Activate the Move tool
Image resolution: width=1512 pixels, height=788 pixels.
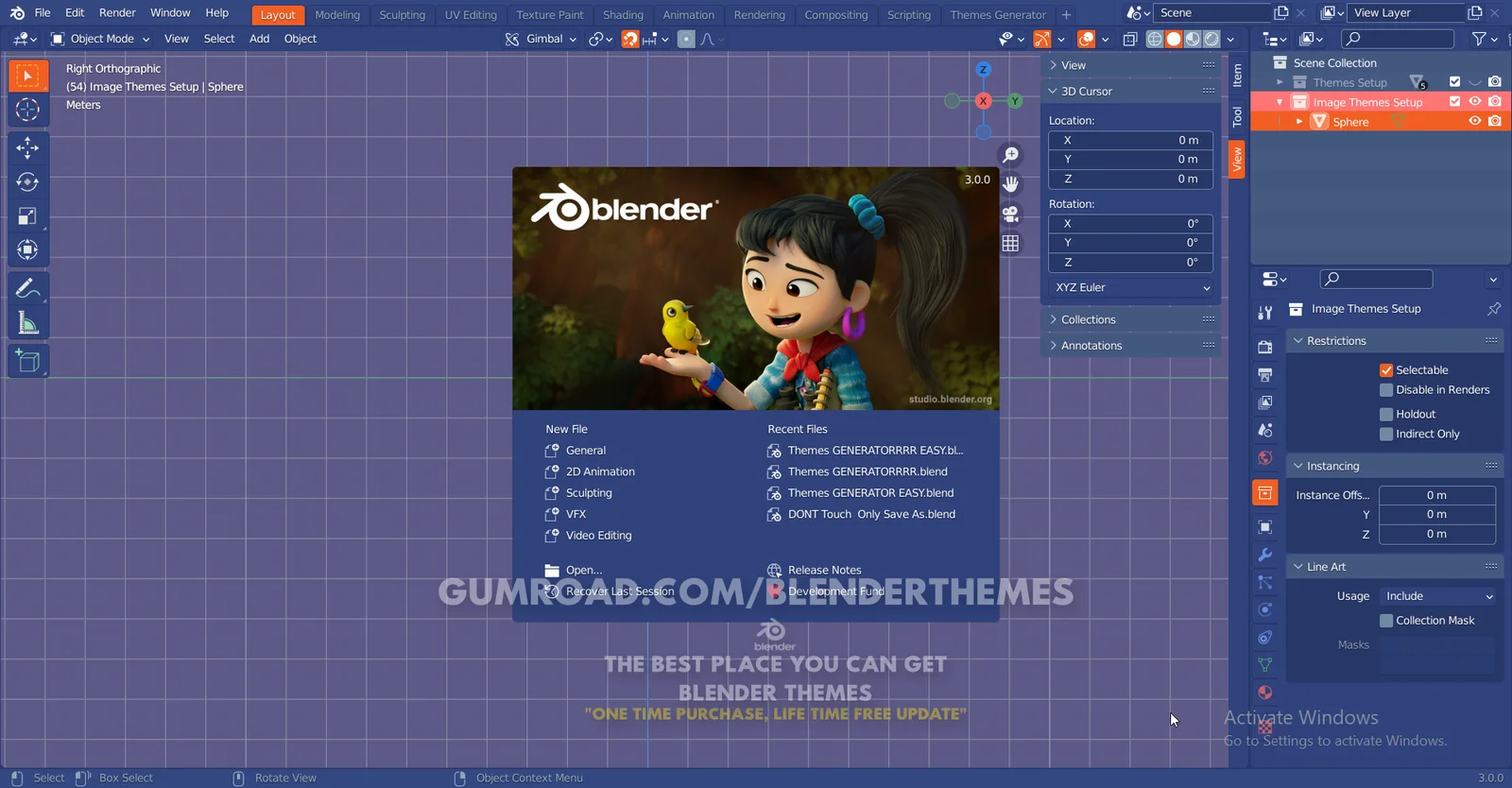[27, 147]
